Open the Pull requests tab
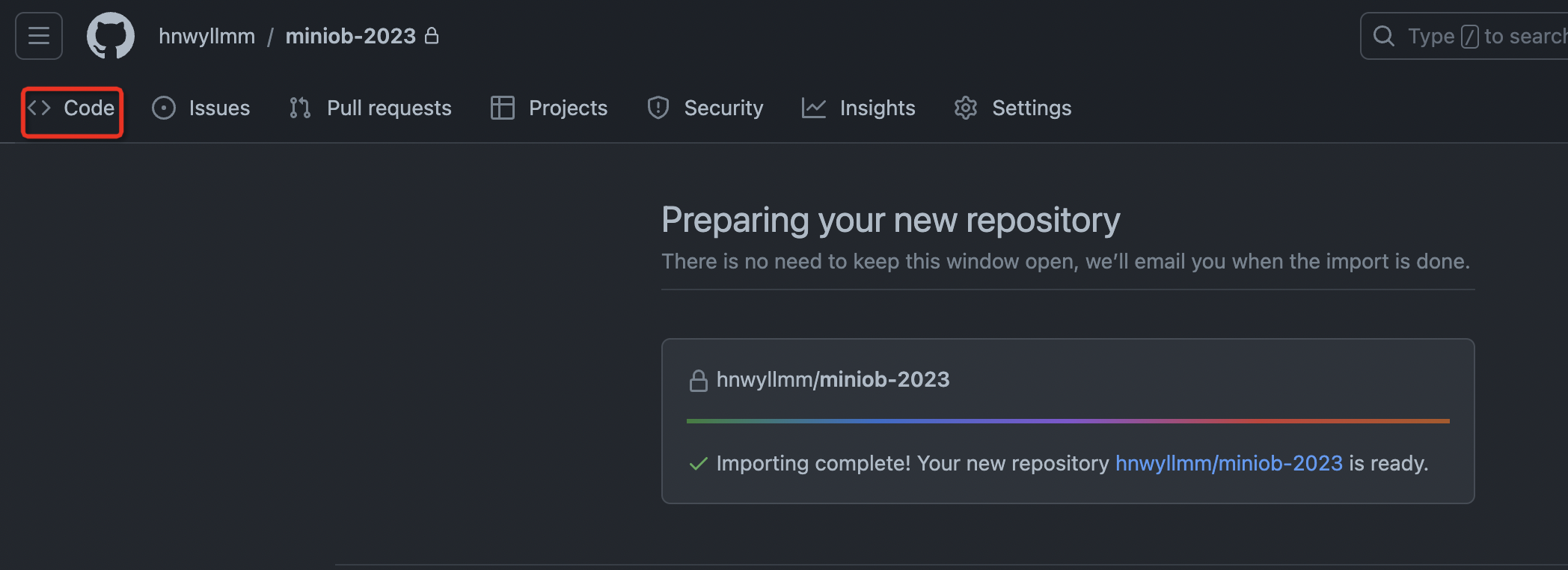Viewport: 1568px width, 570px height. tap(370, 108)
